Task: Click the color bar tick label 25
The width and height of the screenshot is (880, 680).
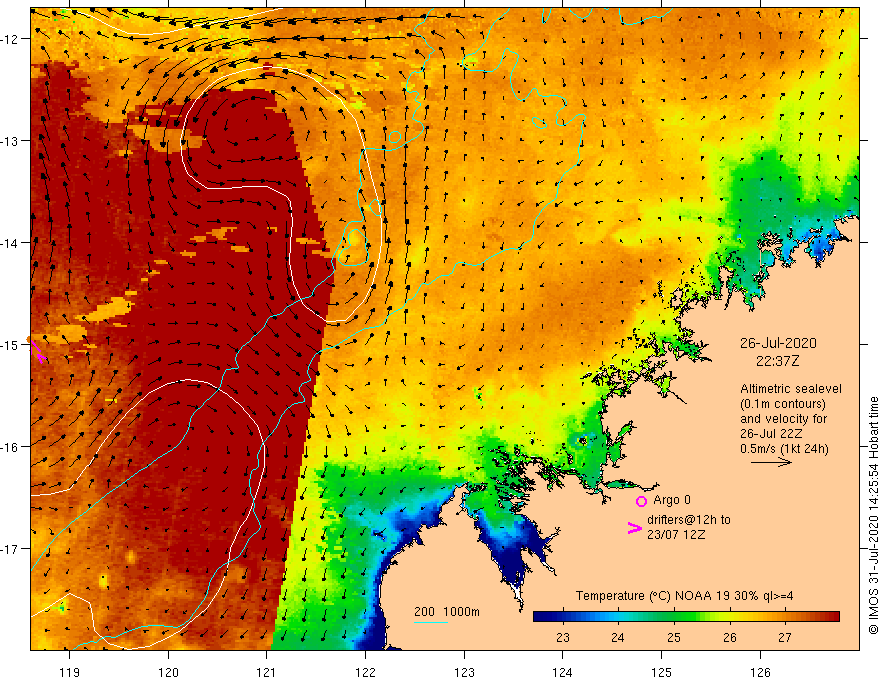Action: 673,637
